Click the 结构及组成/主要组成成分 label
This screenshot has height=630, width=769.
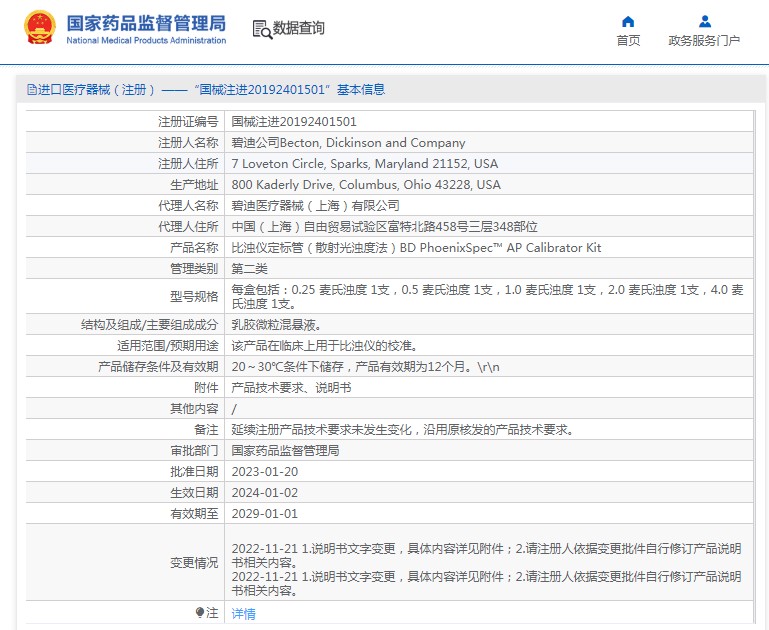150,325
